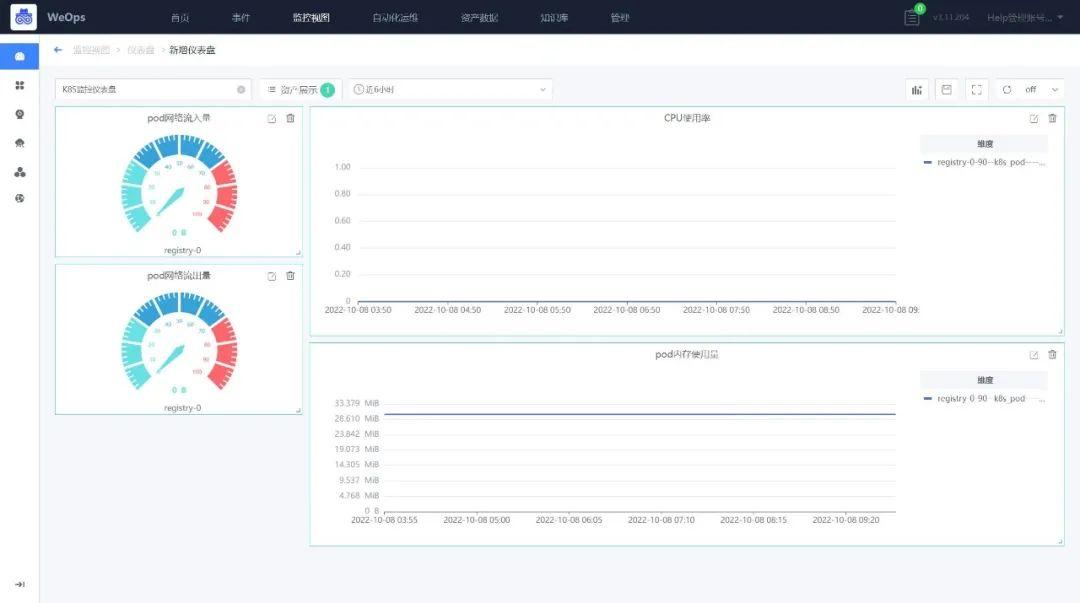Click the resize handle of pod网络流入量 panel
The width and height of the screenshot is (1080, 603).
[298, 253]
